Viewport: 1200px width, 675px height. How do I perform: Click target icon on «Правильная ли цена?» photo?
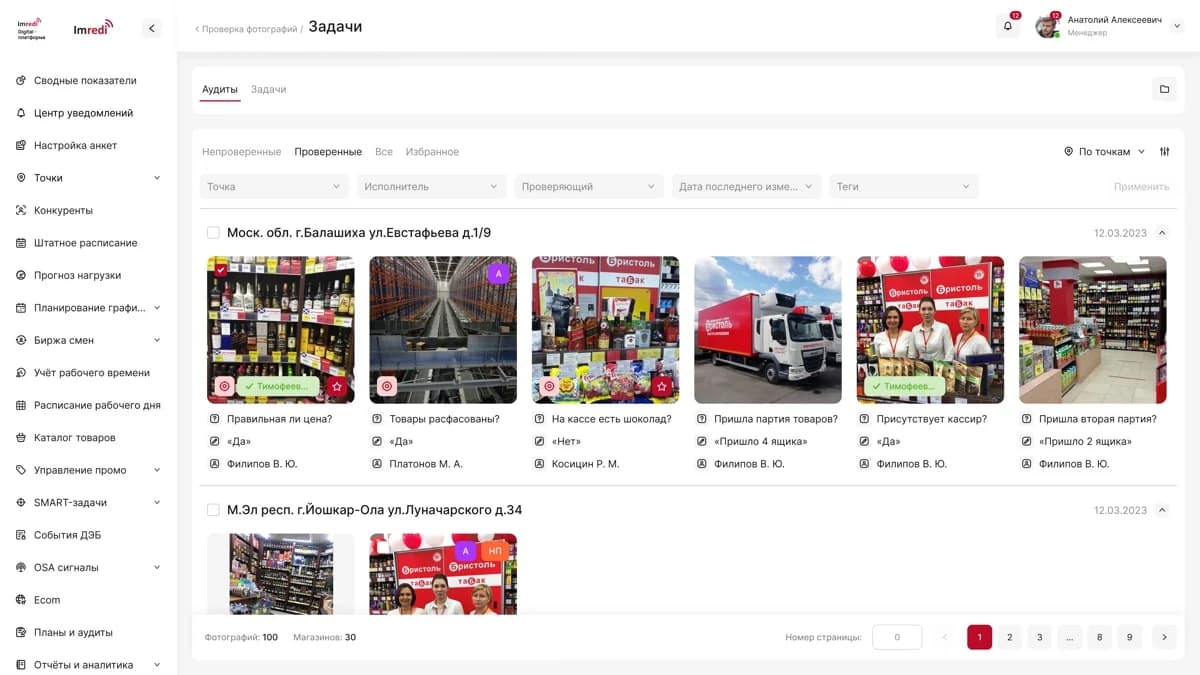point(224,386)
